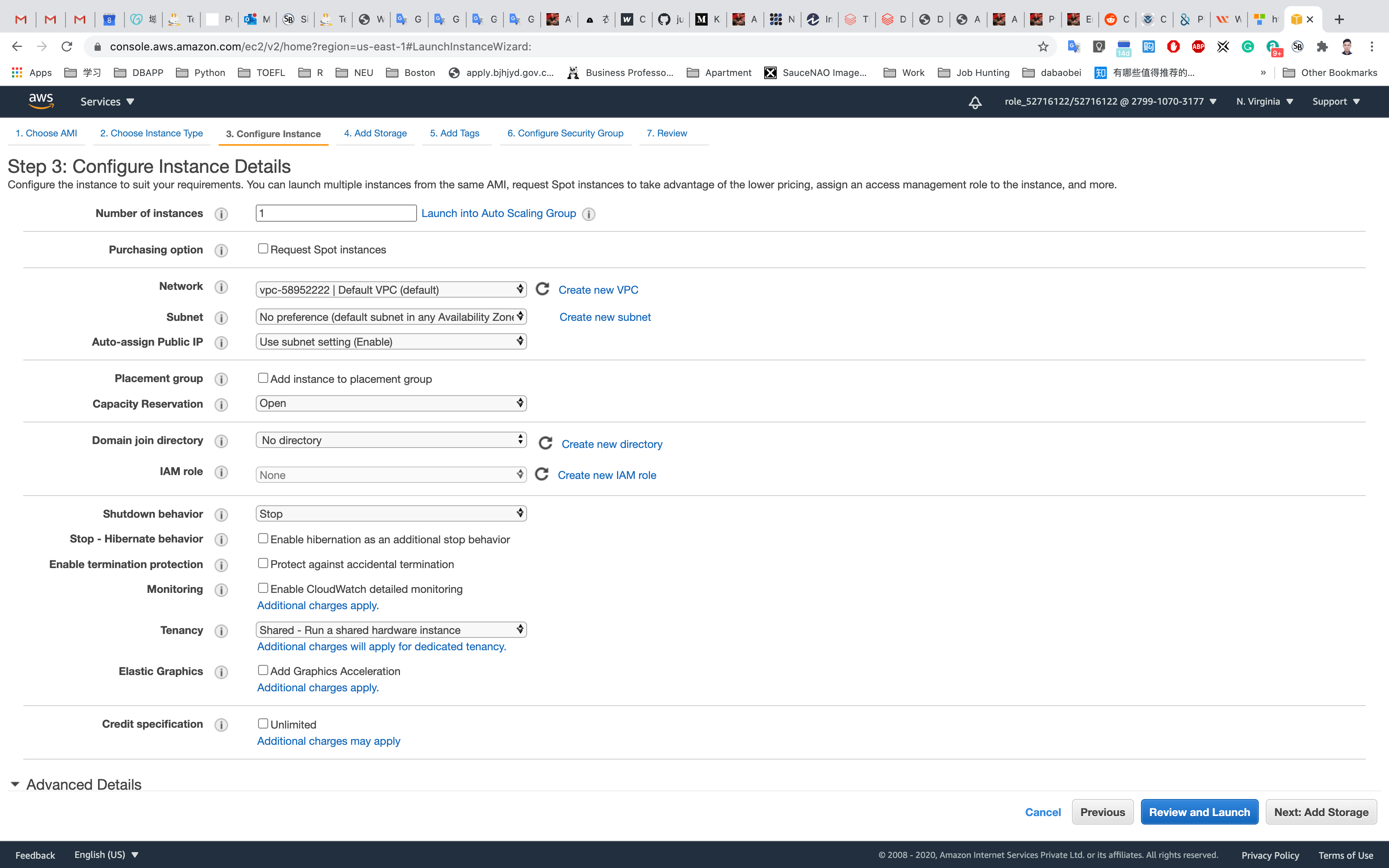Viewport: 1389px width, 868px height.
Task: Click refresh icon next to Network dropdown
Action: pos(543,289)
